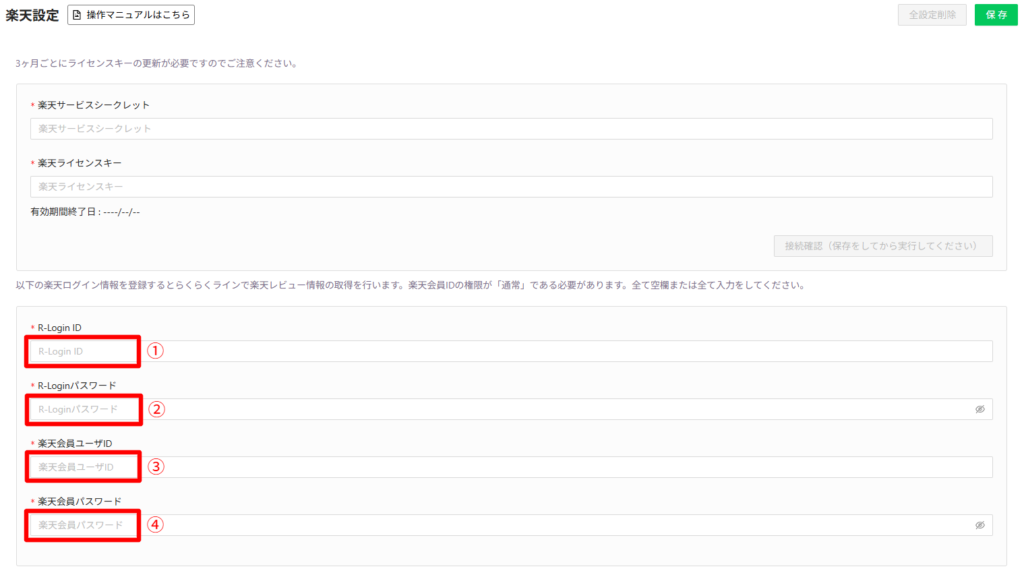
Task: Click the 3ヶ月ごとにライセンスキー notice text
Action: coord(157,63)
